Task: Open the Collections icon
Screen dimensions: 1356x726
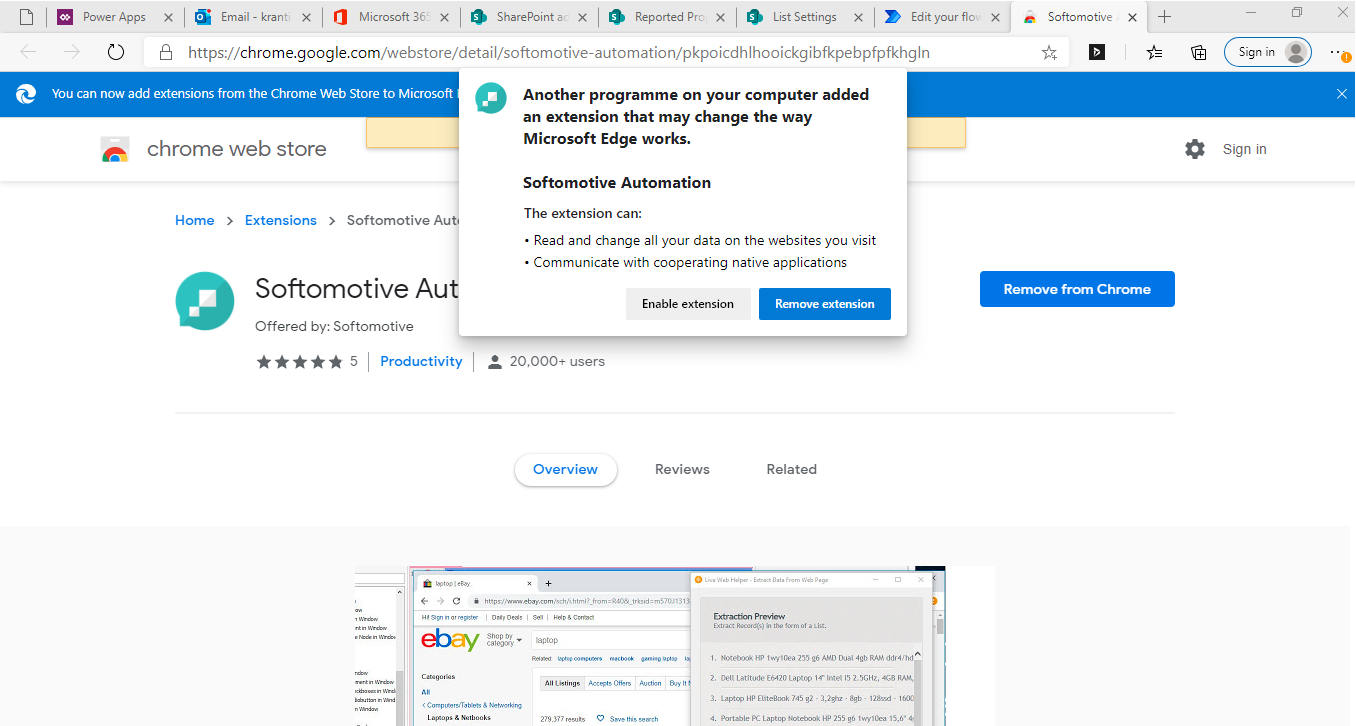Action: [1198, 52]
